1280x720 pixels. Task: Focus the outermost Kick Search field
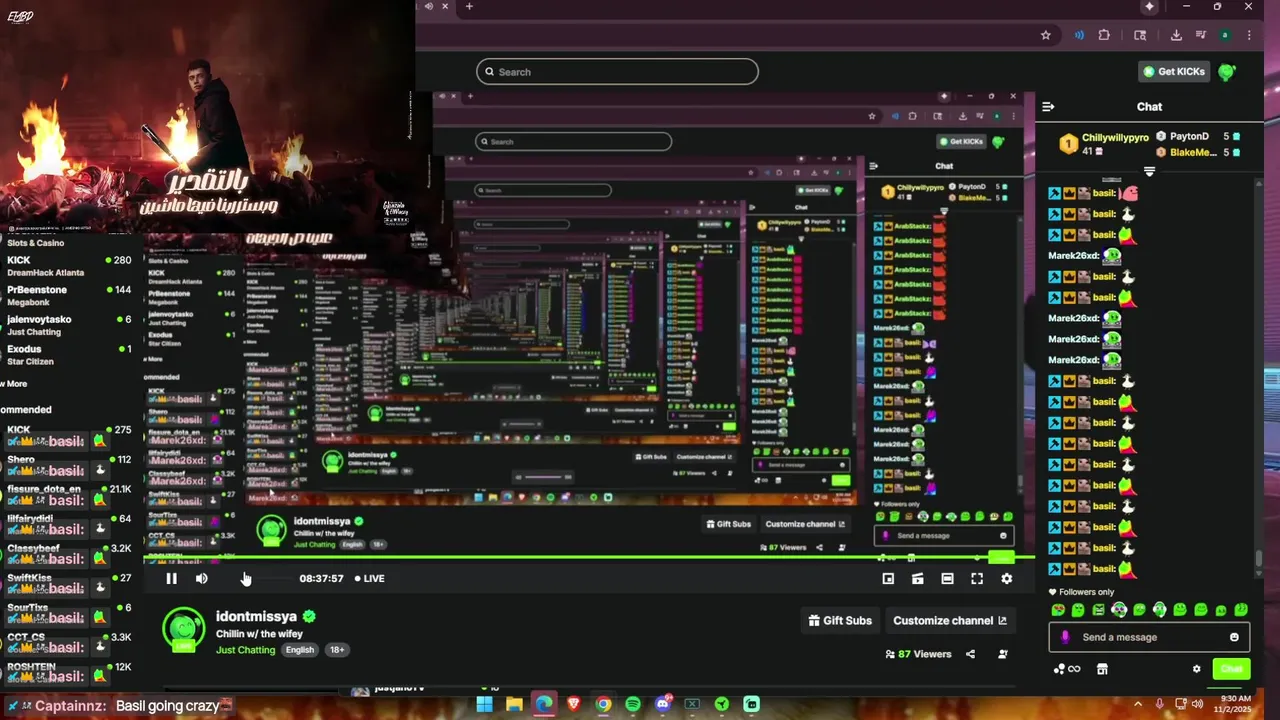pyautogui.click(x=617, y=72)
